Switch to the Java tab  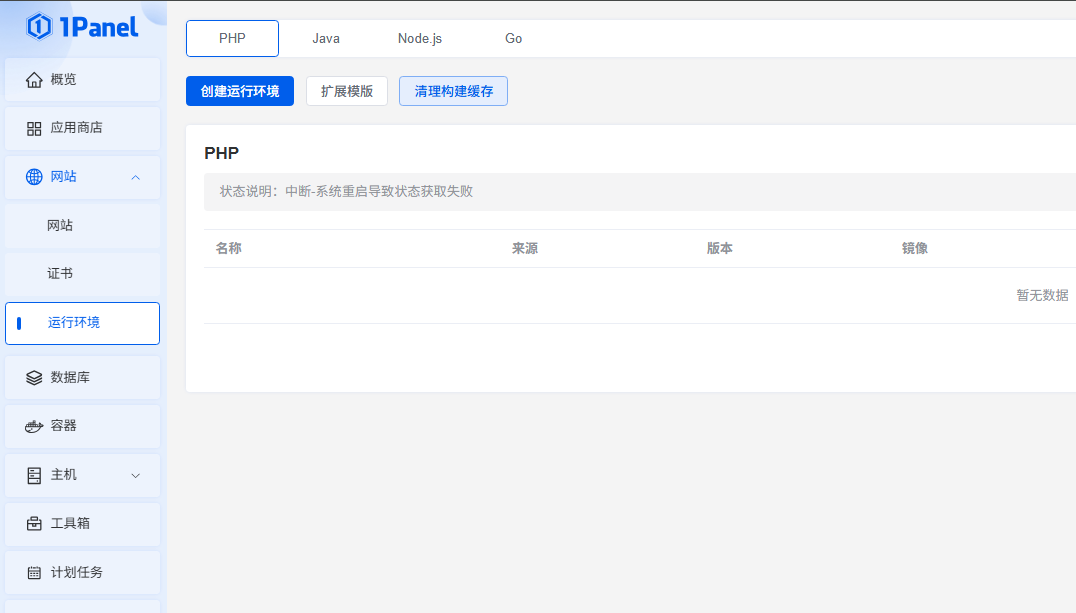pos(326,39)
